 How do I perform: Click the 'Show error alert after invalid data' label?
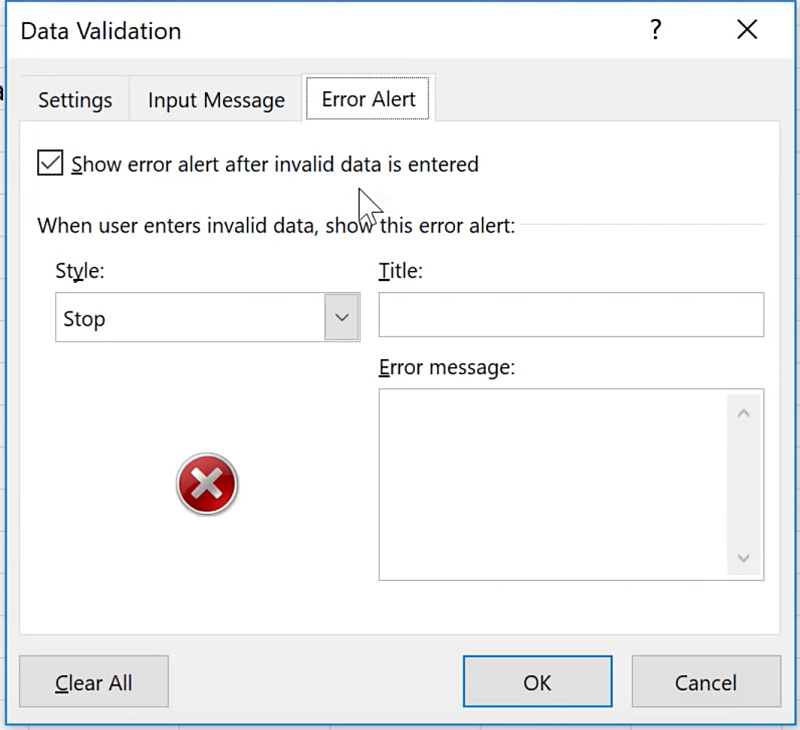click(275, 164)
